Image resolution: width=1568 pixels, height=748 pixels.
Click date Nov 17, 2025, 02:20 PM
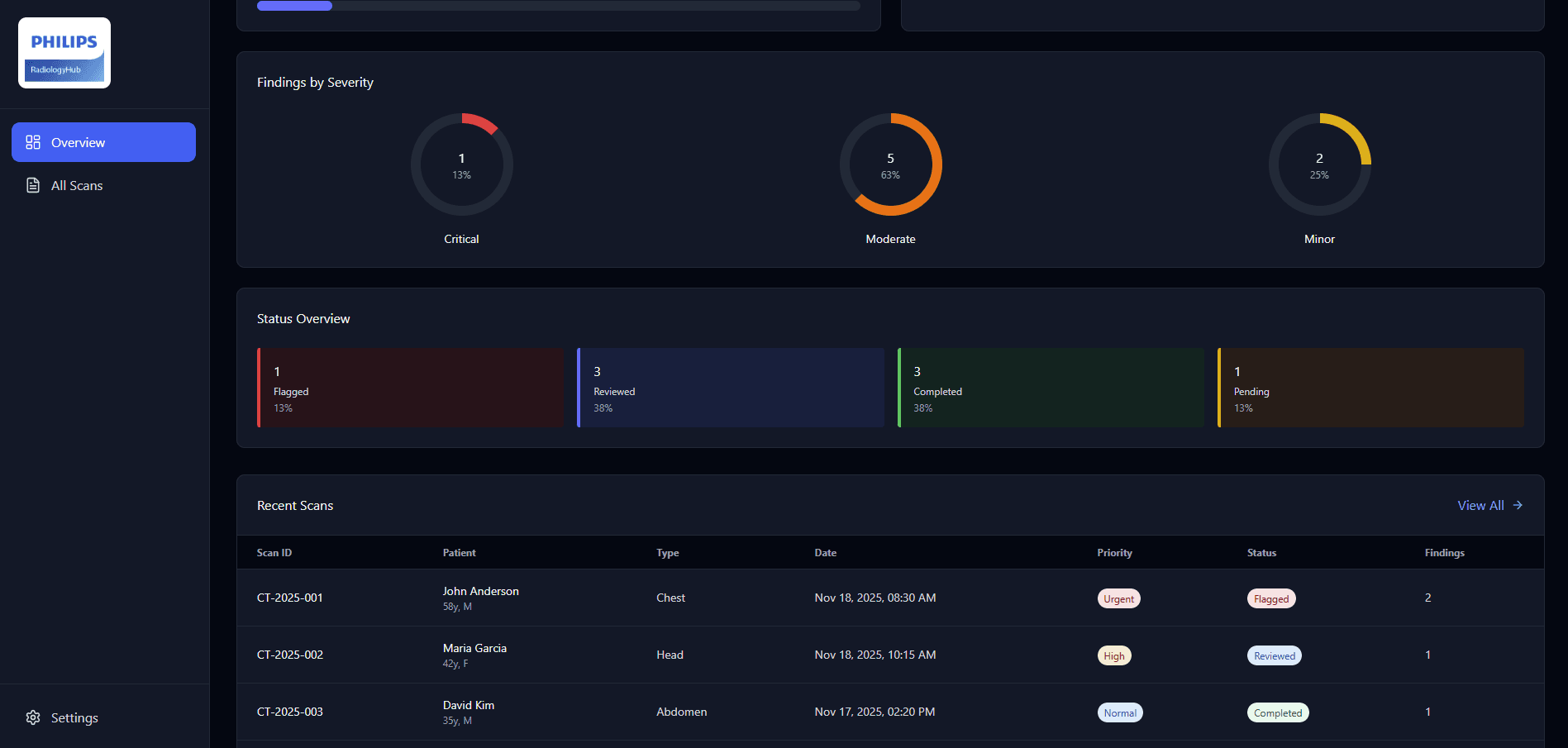click(875, 712)
